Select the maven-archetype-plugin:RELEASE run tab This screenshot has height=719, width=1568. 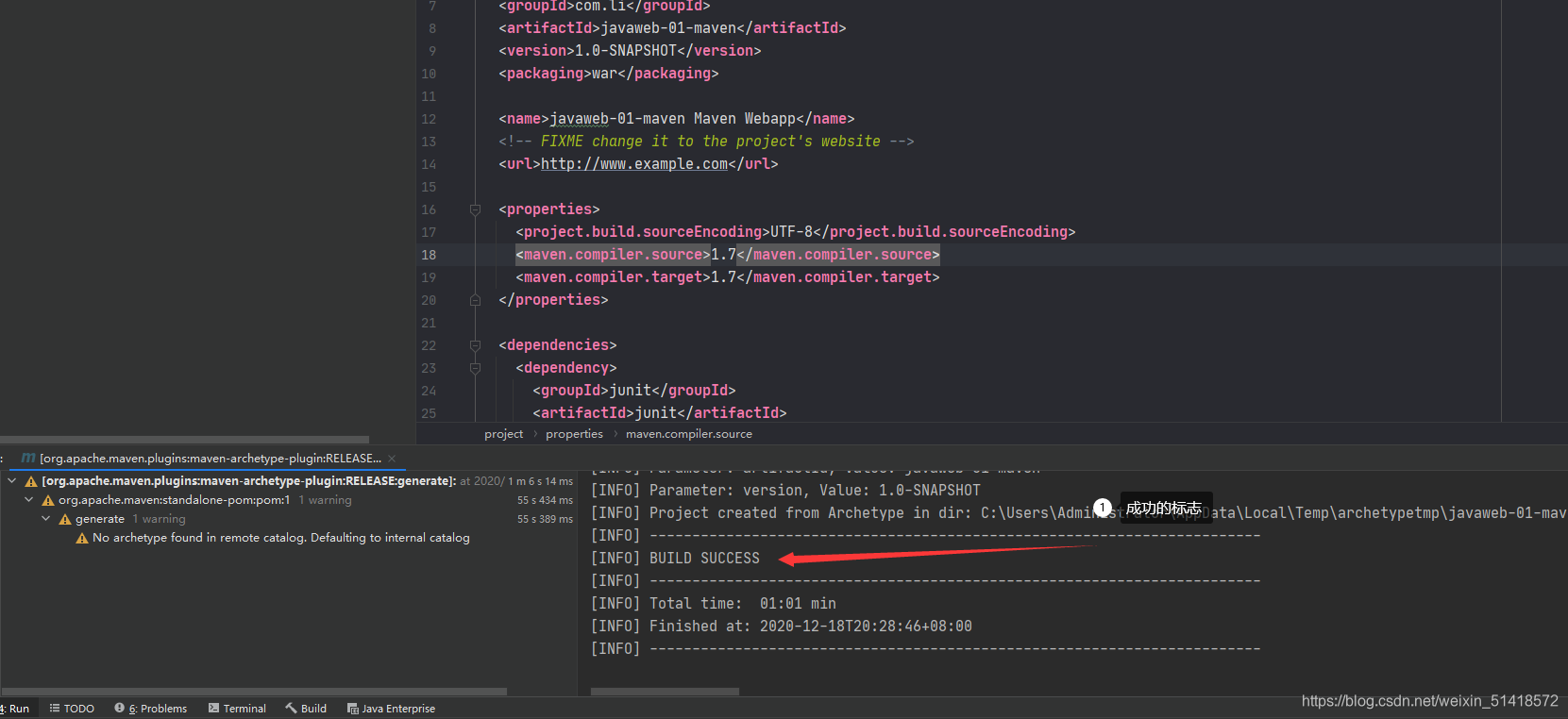(x=210, y=459)
